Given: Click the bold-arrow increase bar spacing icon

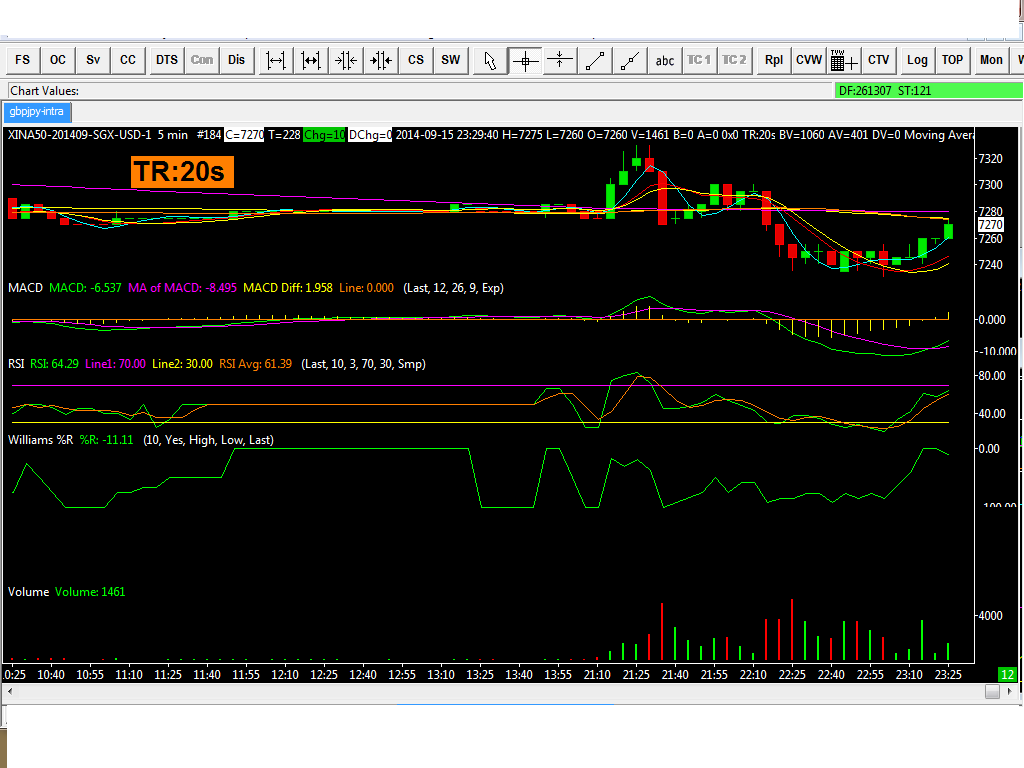Looking at the screenshot, I should pos(311,60).
